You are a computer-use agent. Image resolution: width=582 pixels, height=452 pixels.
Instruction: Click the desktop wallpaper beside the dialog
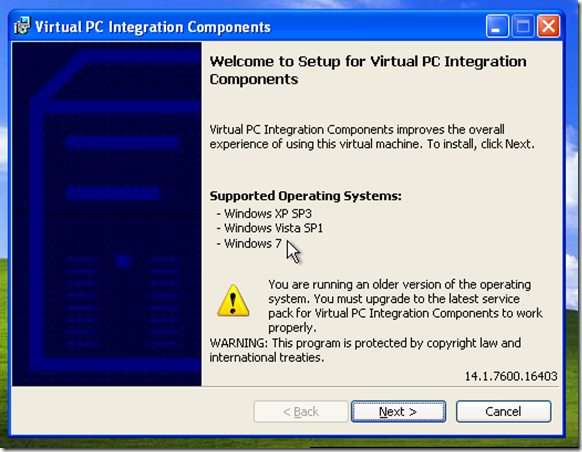tap(573, 223)
